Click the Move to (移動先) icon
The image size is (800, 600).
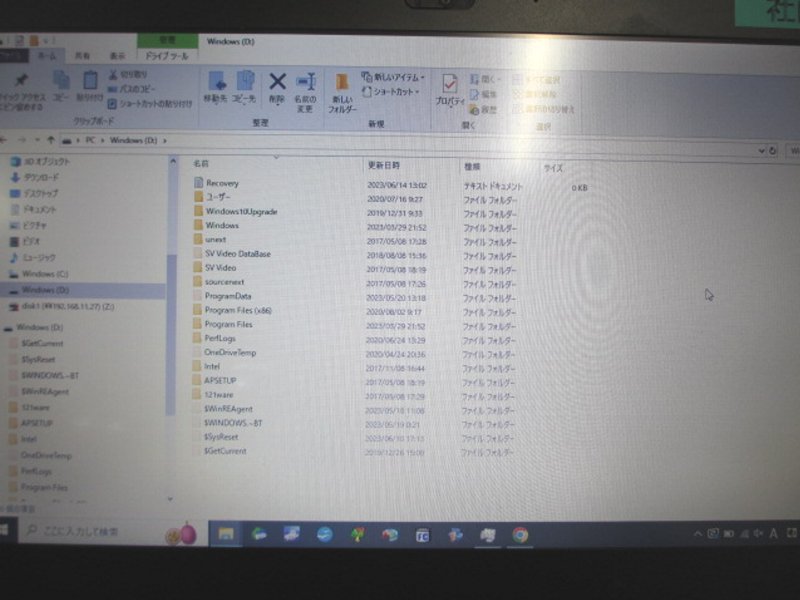pyautogui.click(x=216, y=82)
